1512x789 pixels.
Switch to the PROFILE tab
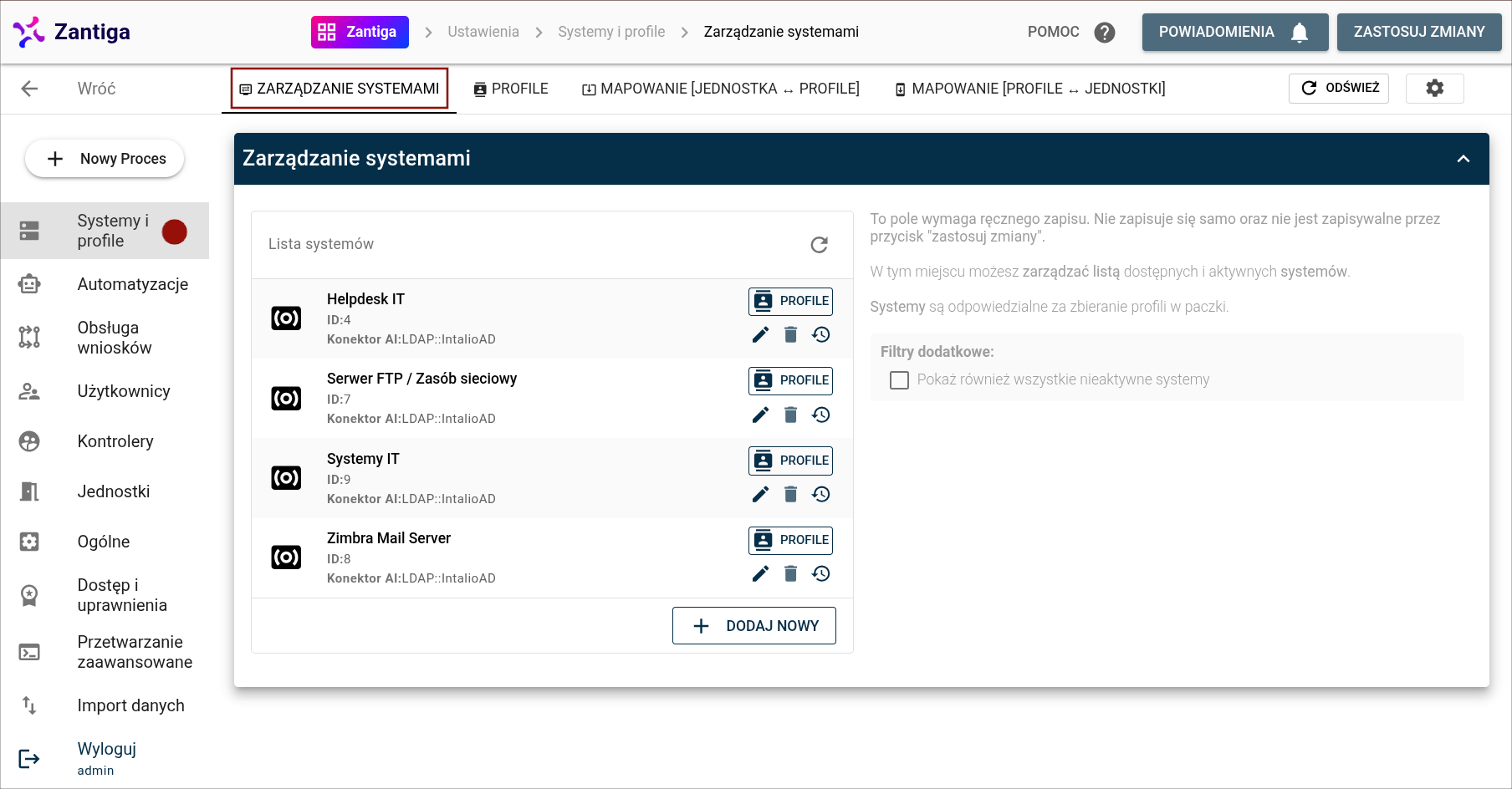pos(511,89)
